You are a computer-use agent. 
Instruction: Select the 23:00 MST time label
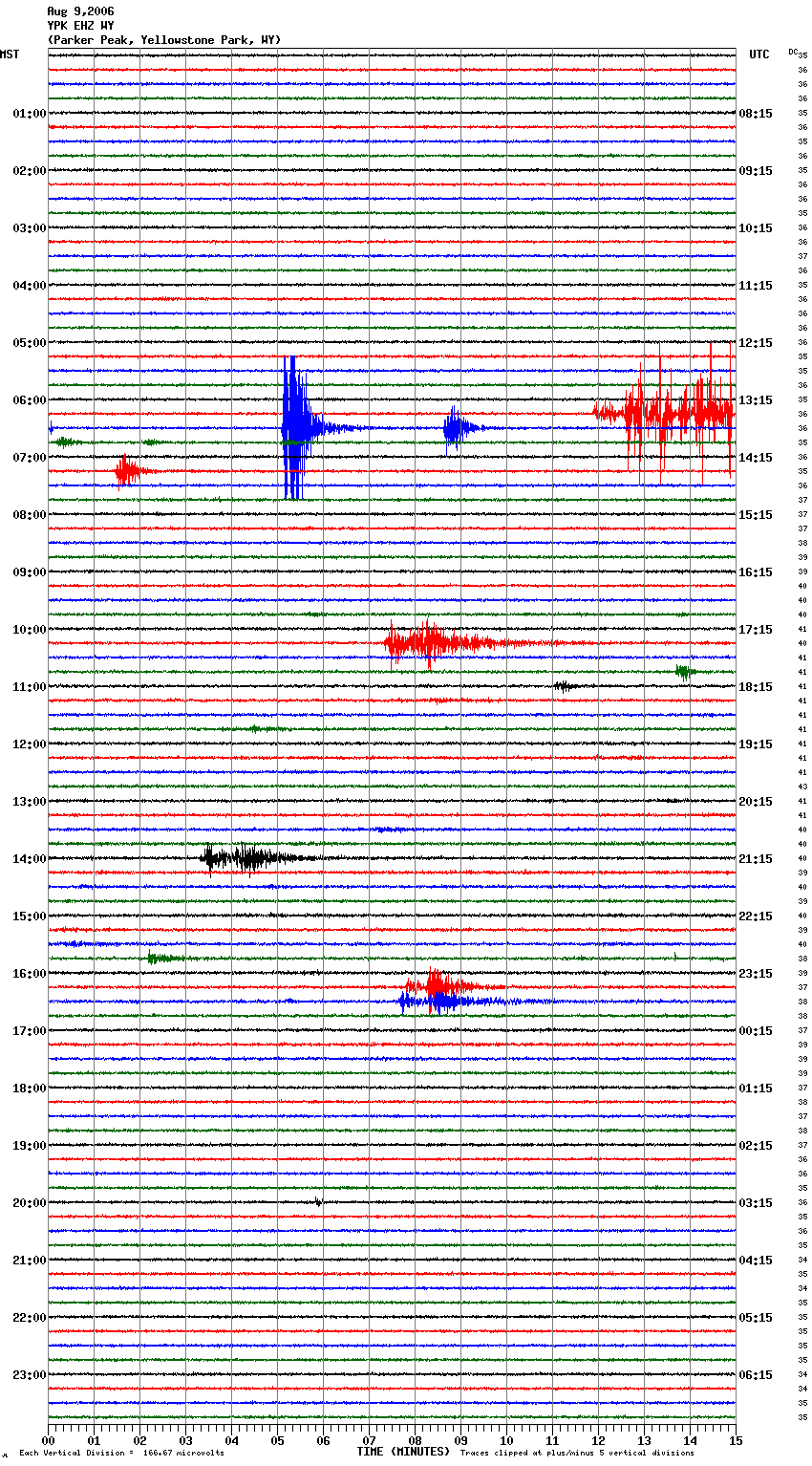click(30, 1375)
